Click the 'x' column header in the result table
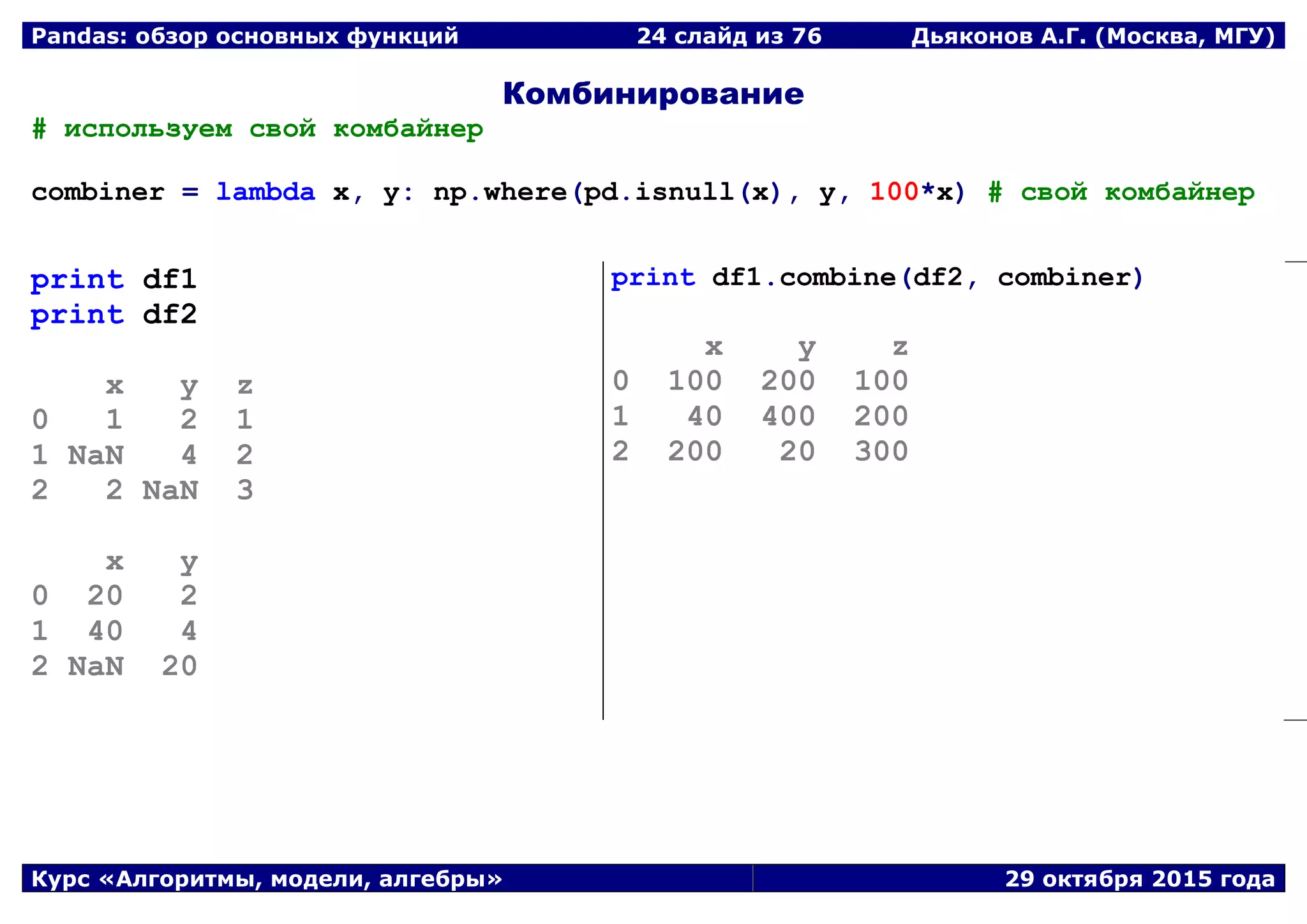The height and width of the screenshot is (924, 1307). click(x=713, y=348)
